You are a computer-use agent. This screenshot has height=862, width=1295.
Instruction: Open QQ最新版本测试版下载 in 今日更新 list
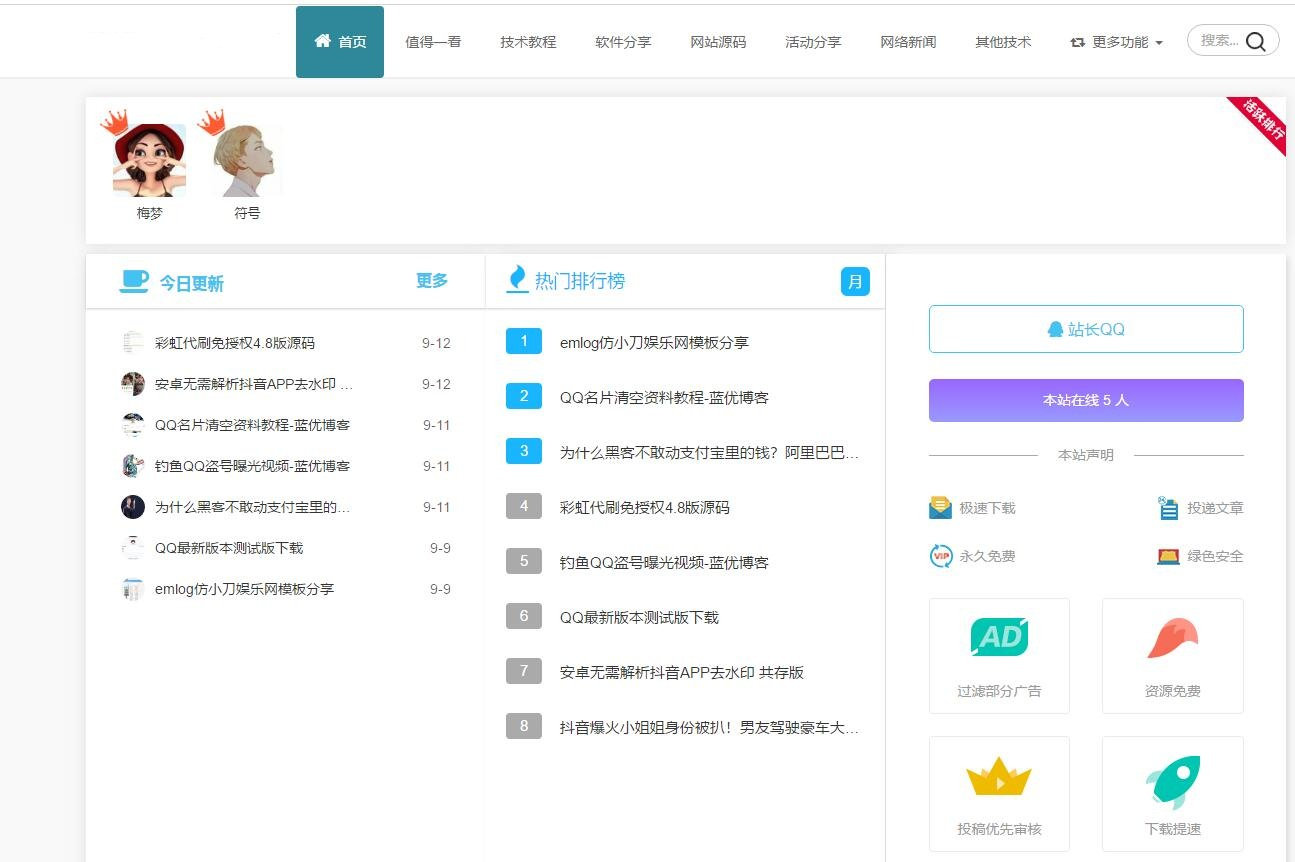[229, 548]
